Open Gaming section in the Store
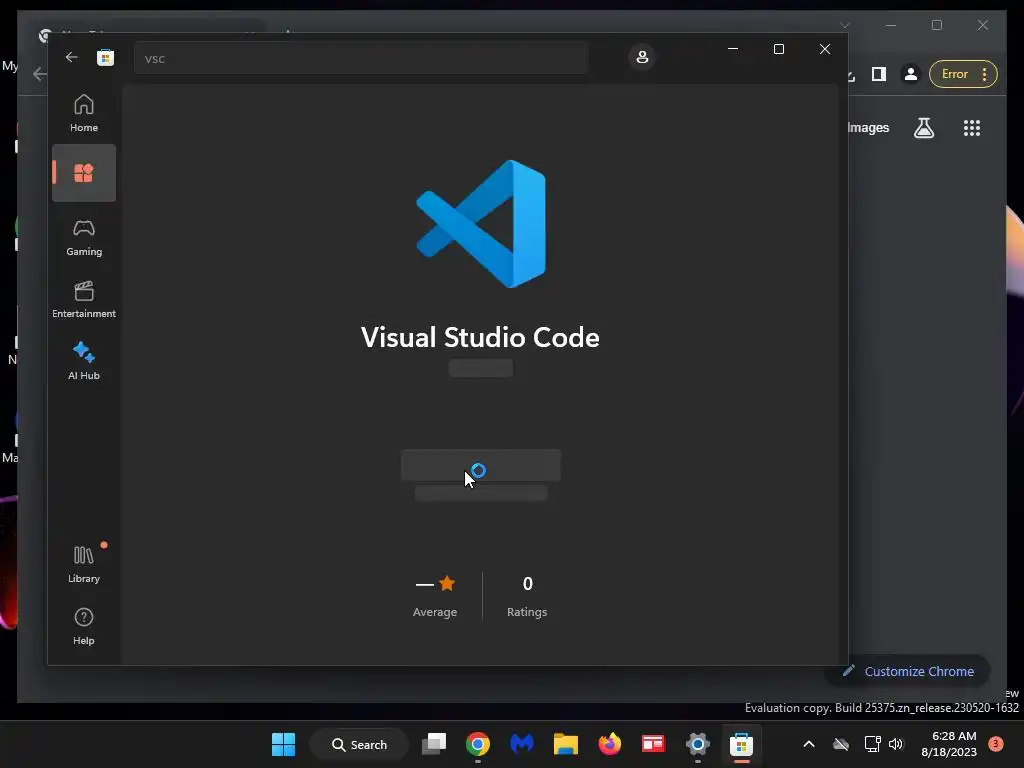The width and height of the screenshot is (1024, 768). tap(84, 237)
